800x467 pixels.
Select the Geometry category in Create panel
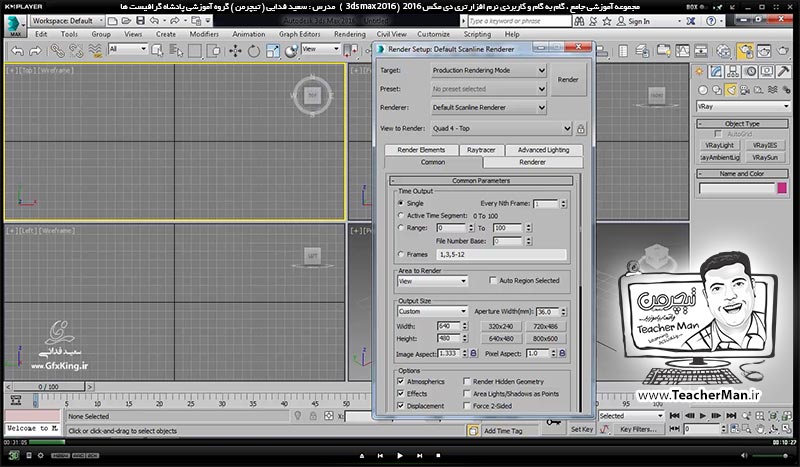(x=703, y=90)
